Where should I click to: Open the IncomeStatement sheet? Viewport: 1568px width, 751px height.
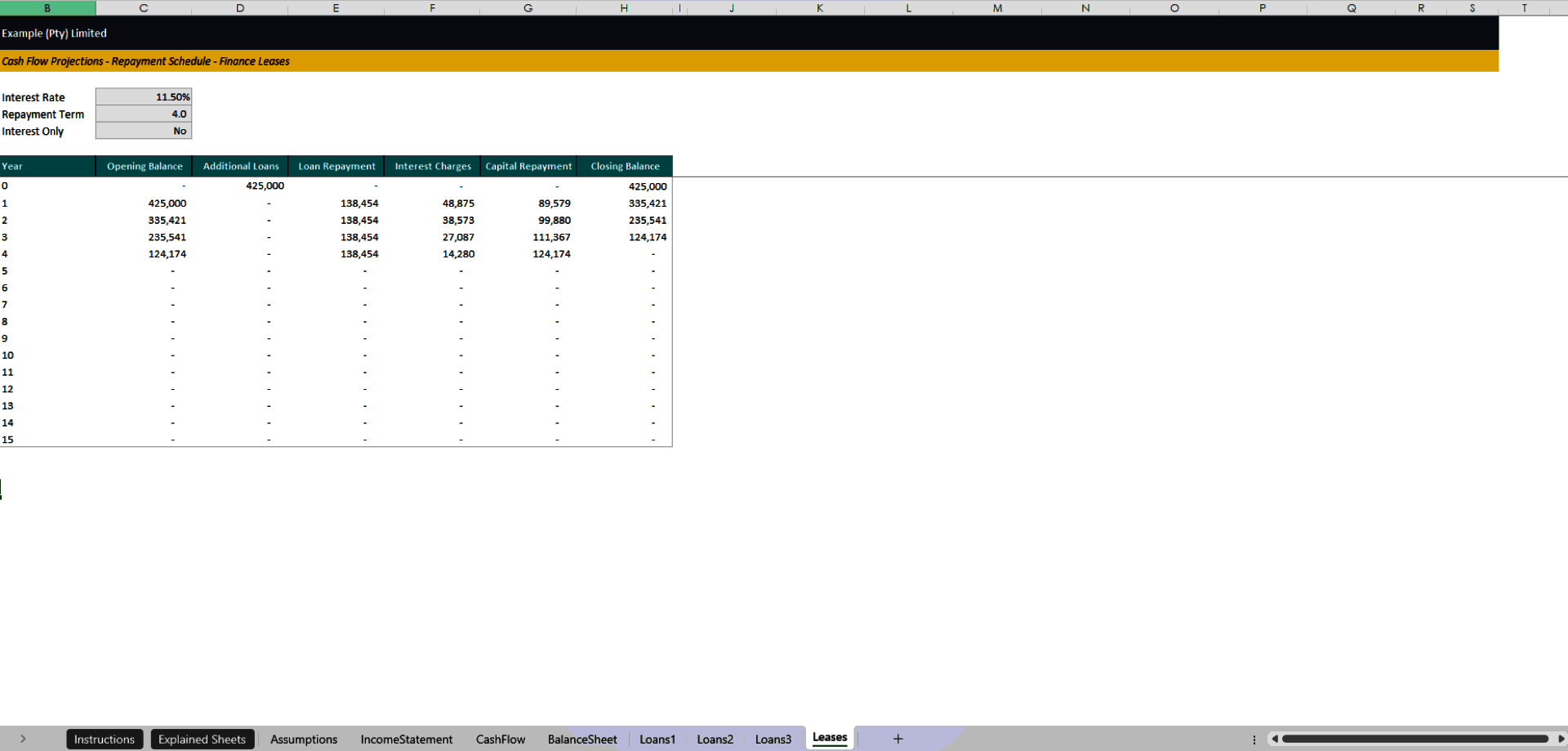[406, 739]
